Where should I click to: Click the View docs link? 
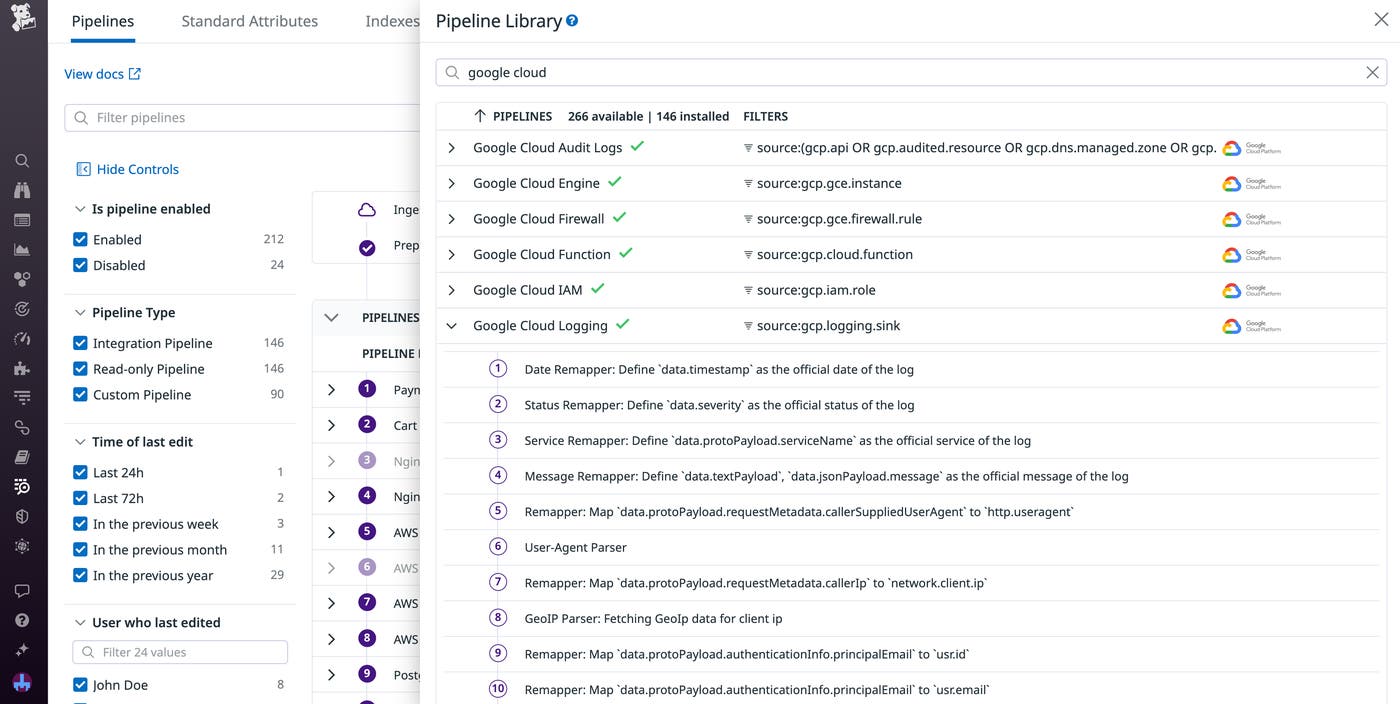click(95, 73)
